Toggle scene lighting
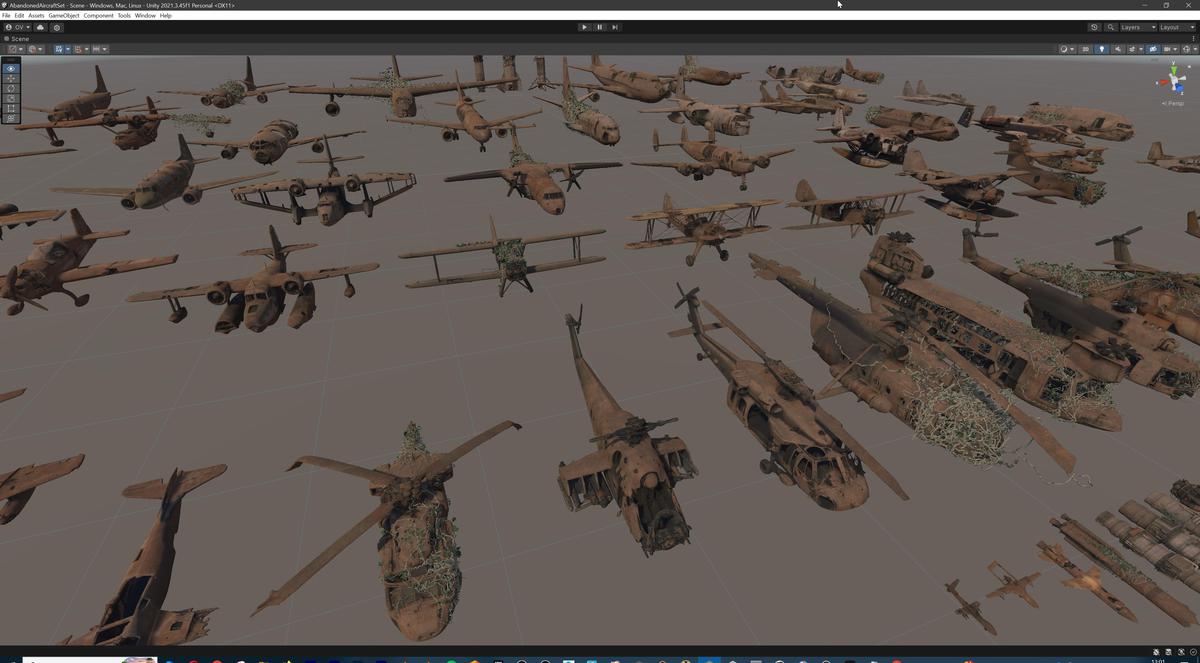The image size is (1200, 663). [x=1102, y=49]
